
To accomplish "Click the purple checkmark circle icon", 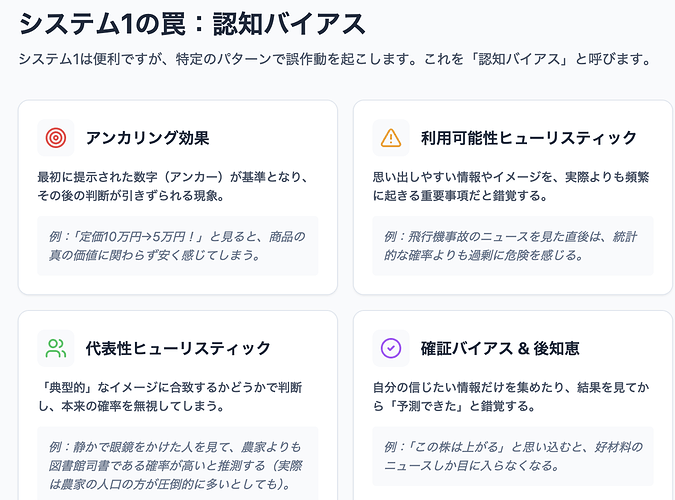I will click(391, 348).
